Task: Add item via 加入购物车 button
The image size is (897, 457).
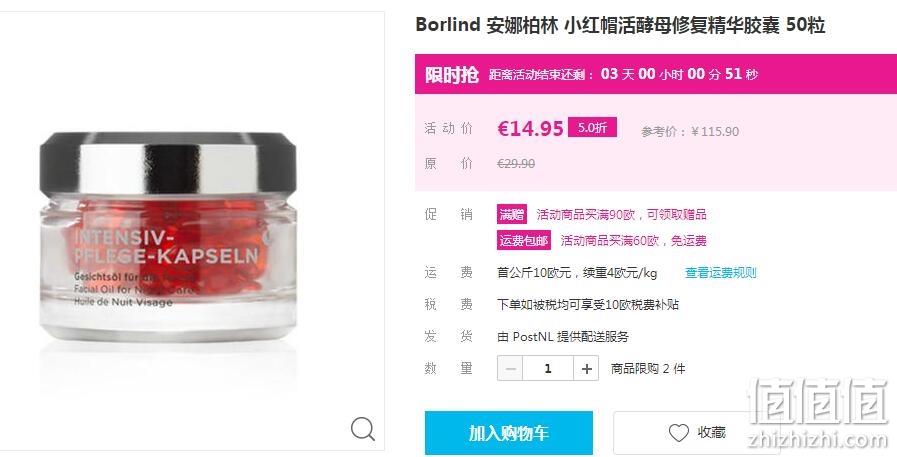Action: point(509,433)
